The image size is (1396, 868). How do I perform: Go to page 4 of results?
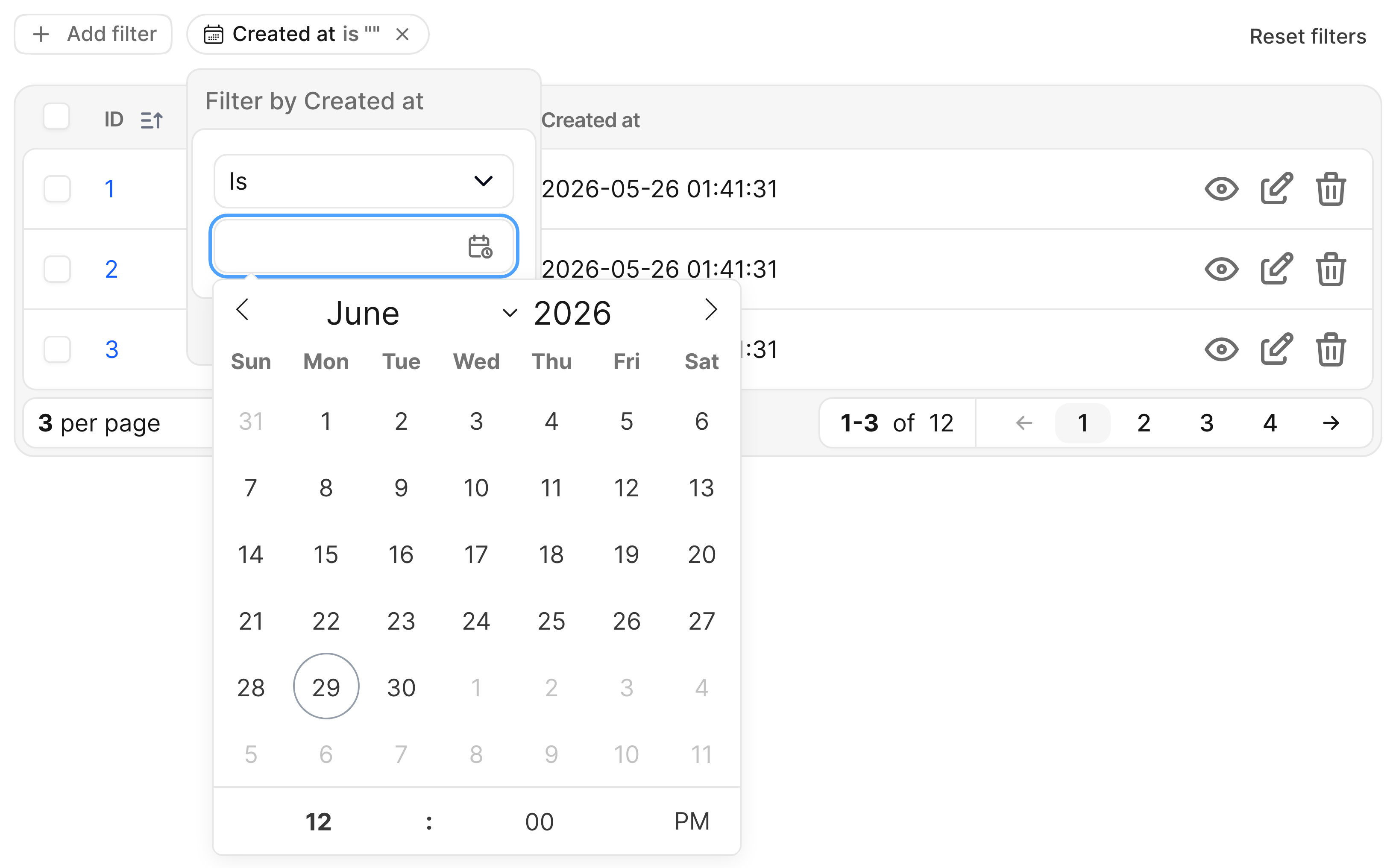click(x=1270, y=423)
